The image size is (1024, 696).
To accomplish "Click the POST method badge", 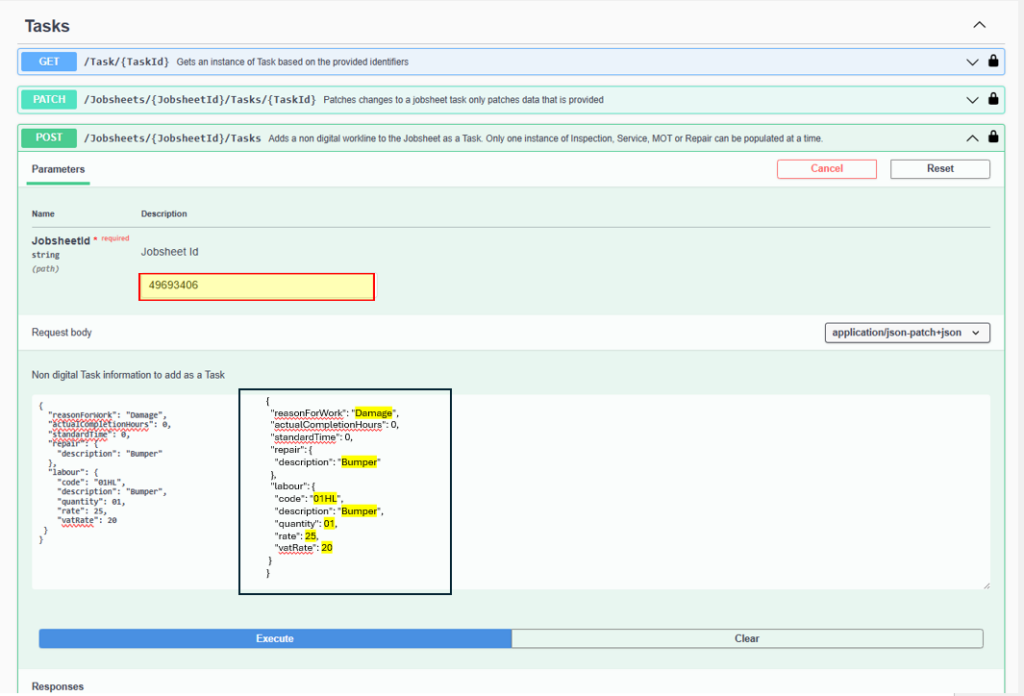I will pyautogui.click(x=47, y=138).
